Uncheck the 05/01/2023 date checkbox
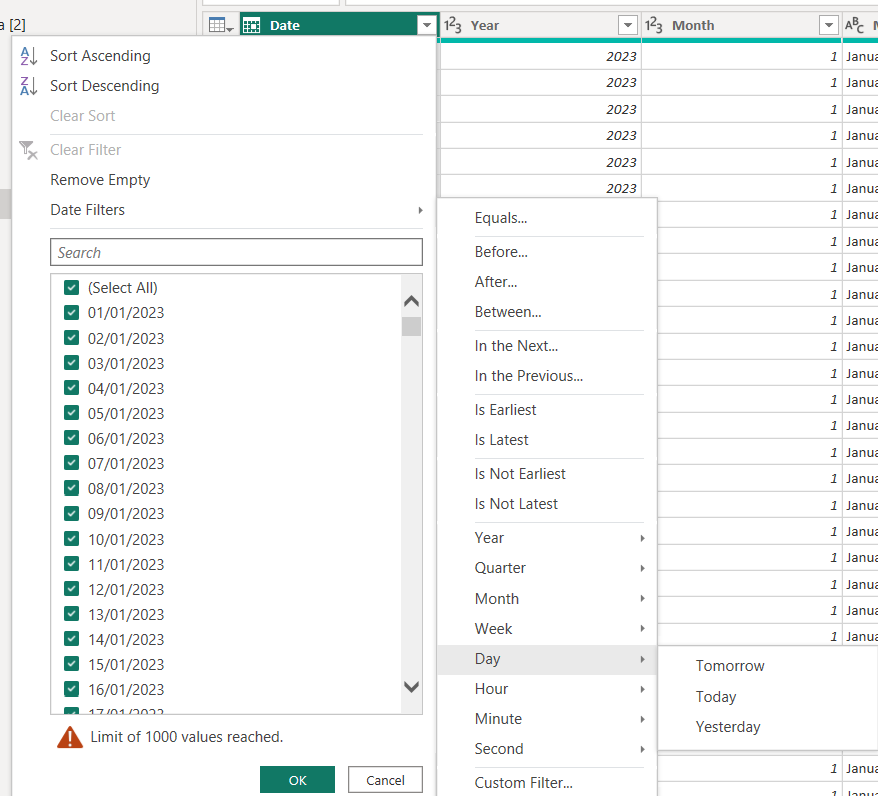This screenshot has height=796, width=878. (72, 413)
